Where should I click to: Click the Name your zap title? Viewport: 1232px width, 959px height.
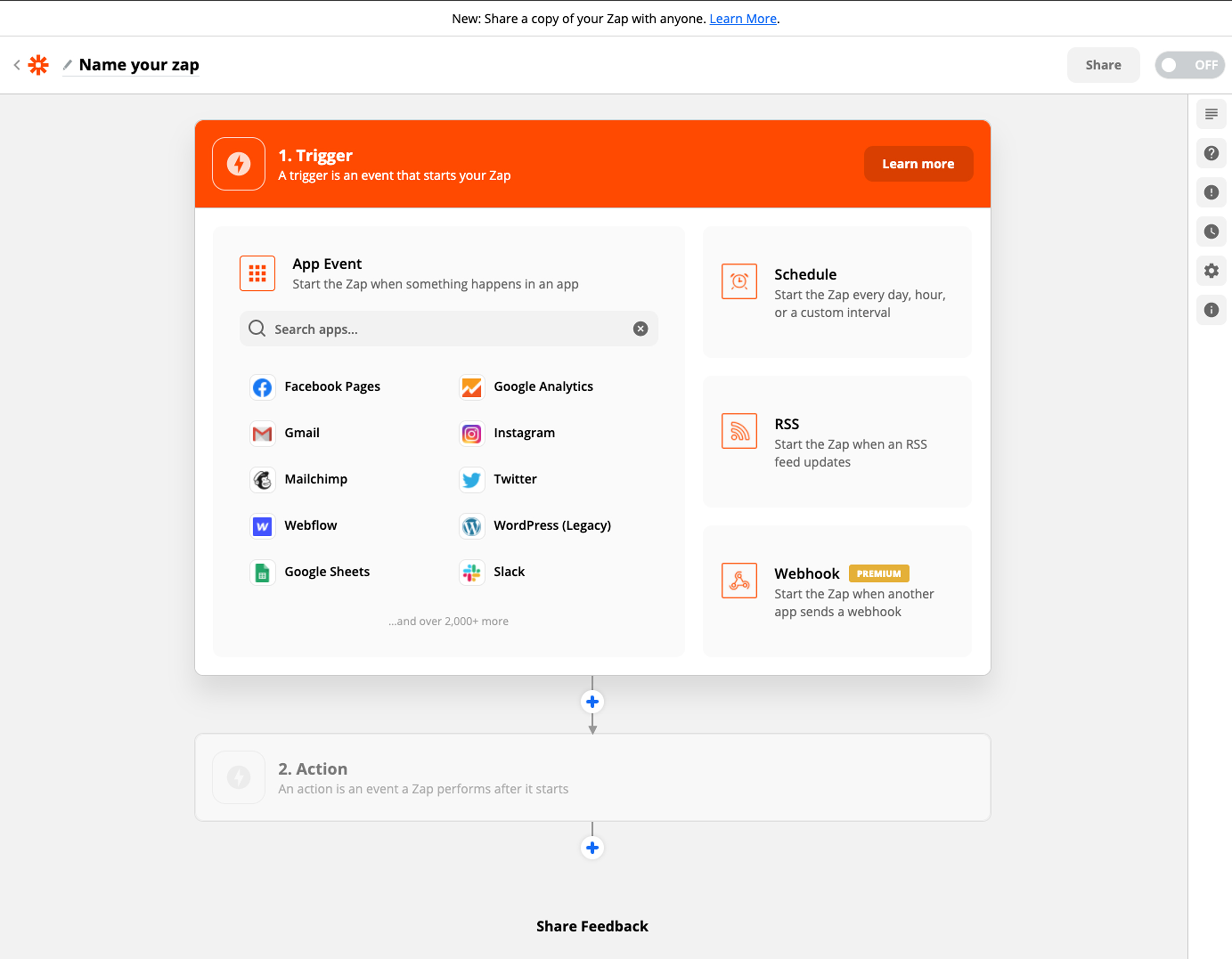coord(139,65)
